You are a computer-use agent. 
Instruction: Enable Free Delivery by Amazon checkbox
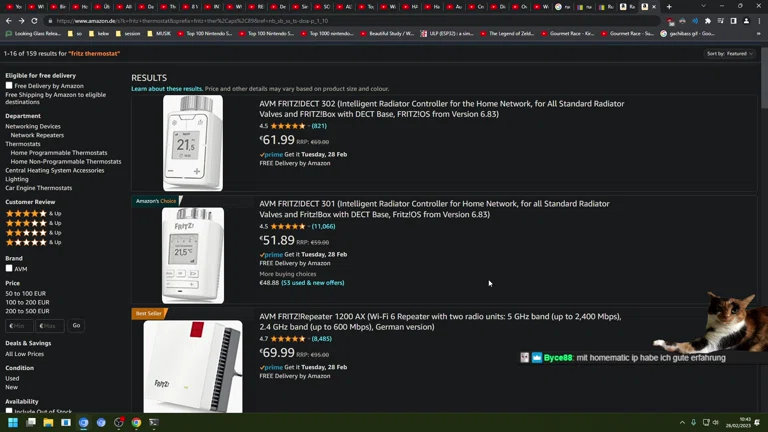tap(9, 86)
